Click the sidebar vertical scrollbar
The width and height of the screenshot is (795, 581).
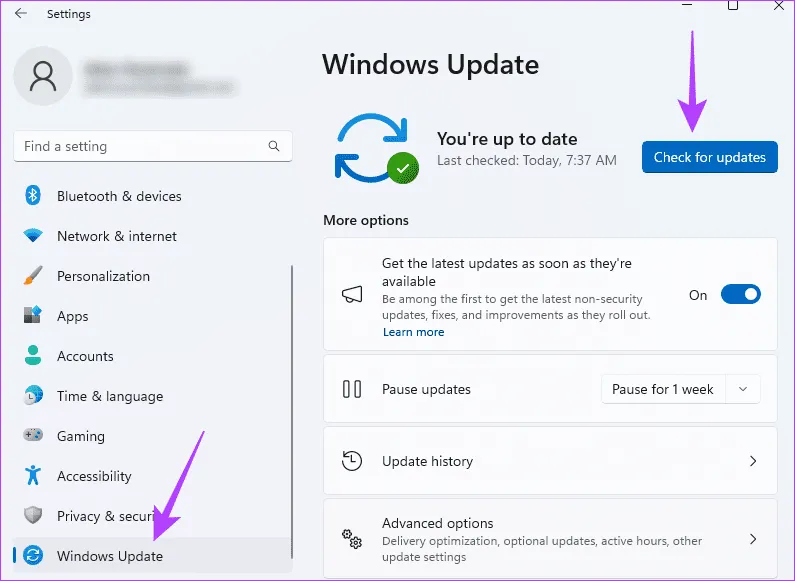click(291, 400)
